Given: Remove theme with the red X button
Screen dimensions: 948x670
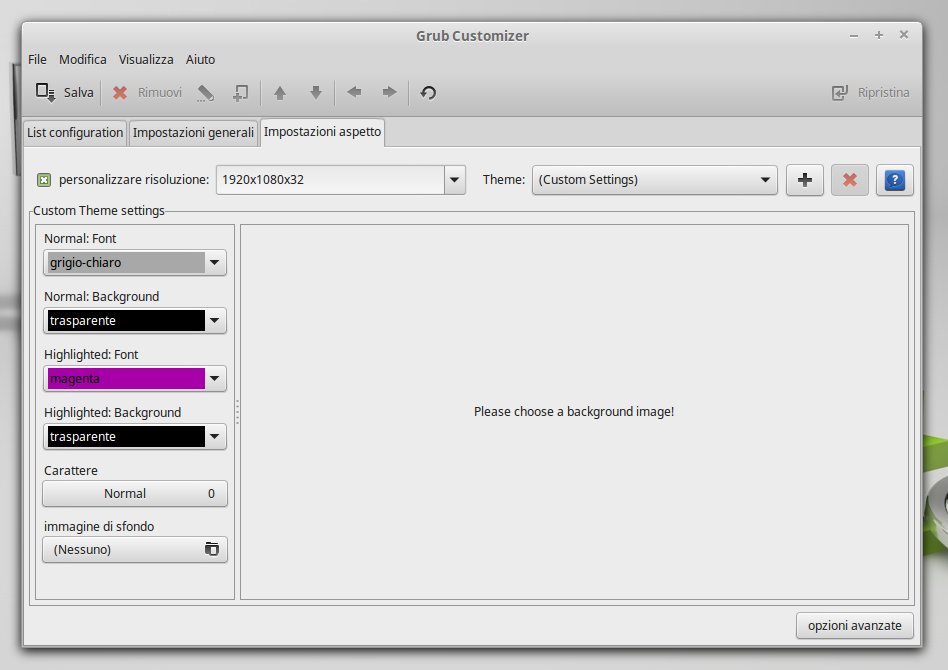Looking at the screenshot, I should (x=849, y=180).
